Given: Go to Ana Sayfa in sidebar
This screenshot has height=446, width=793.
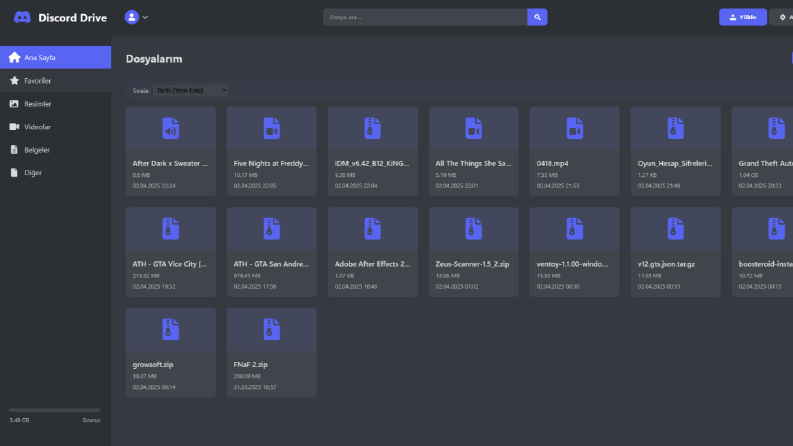Looking at the screenshot, I should [56, 57].
